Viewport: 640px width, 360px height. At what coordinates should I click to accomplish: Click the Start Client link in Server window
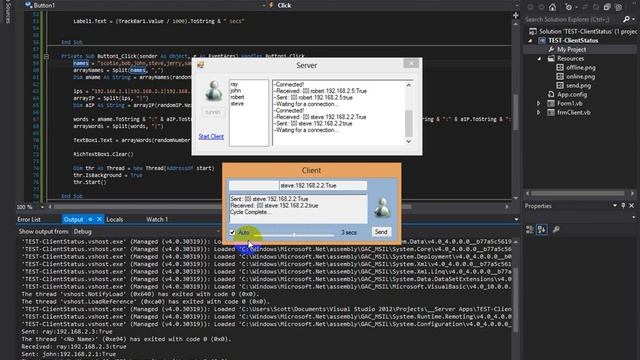point(211,136)
